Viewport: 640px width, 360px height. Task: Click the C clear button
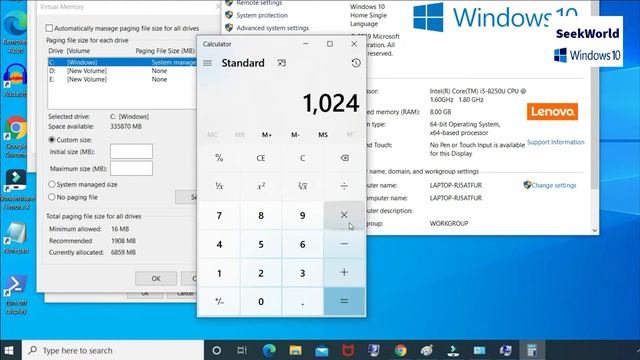tap(302, 158)
